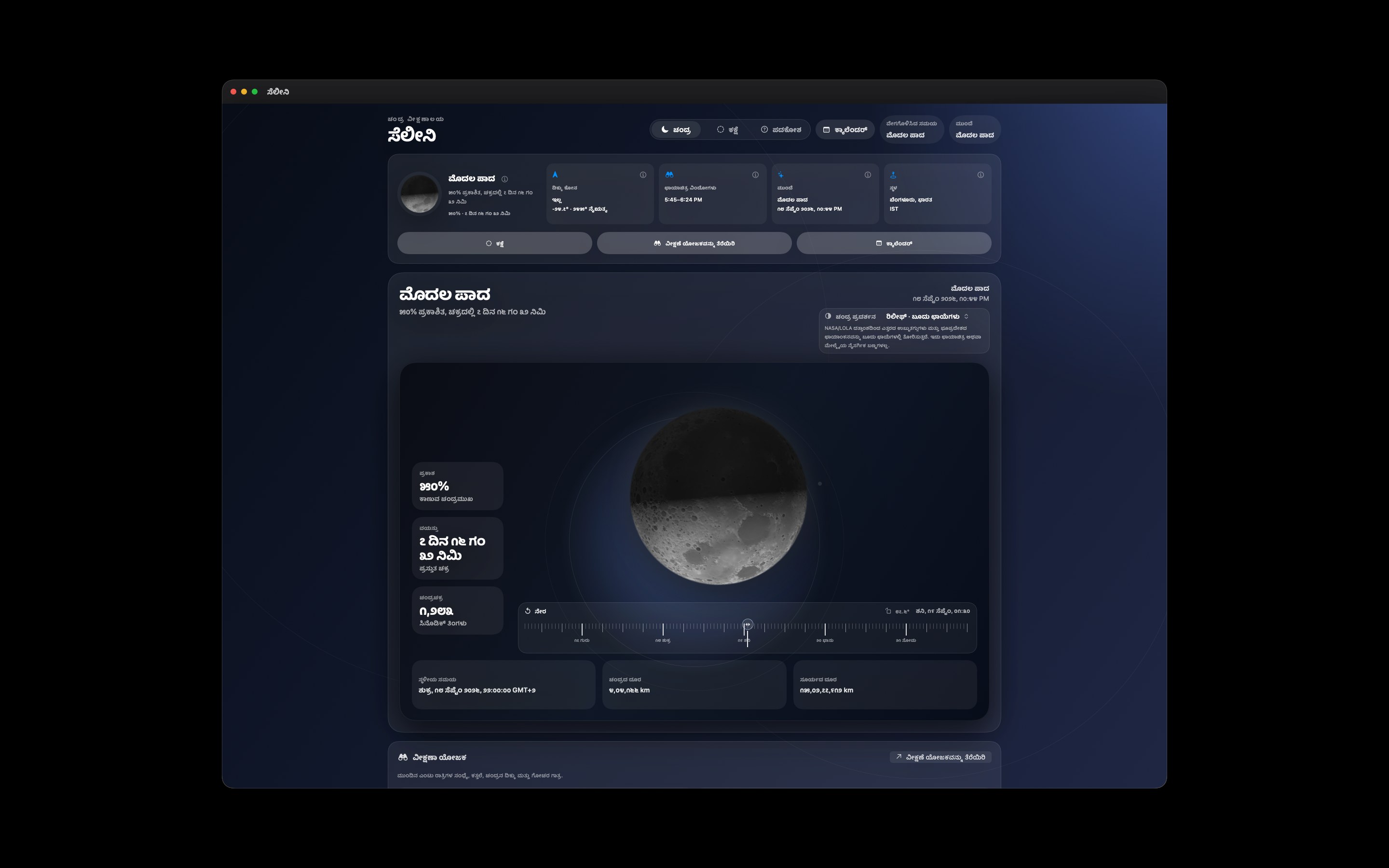Click the ೧೮ ಶುಕ್ರ timeline marker
Image resolution: width=1389 pixels, height=868 pixels.
[663, 640]
